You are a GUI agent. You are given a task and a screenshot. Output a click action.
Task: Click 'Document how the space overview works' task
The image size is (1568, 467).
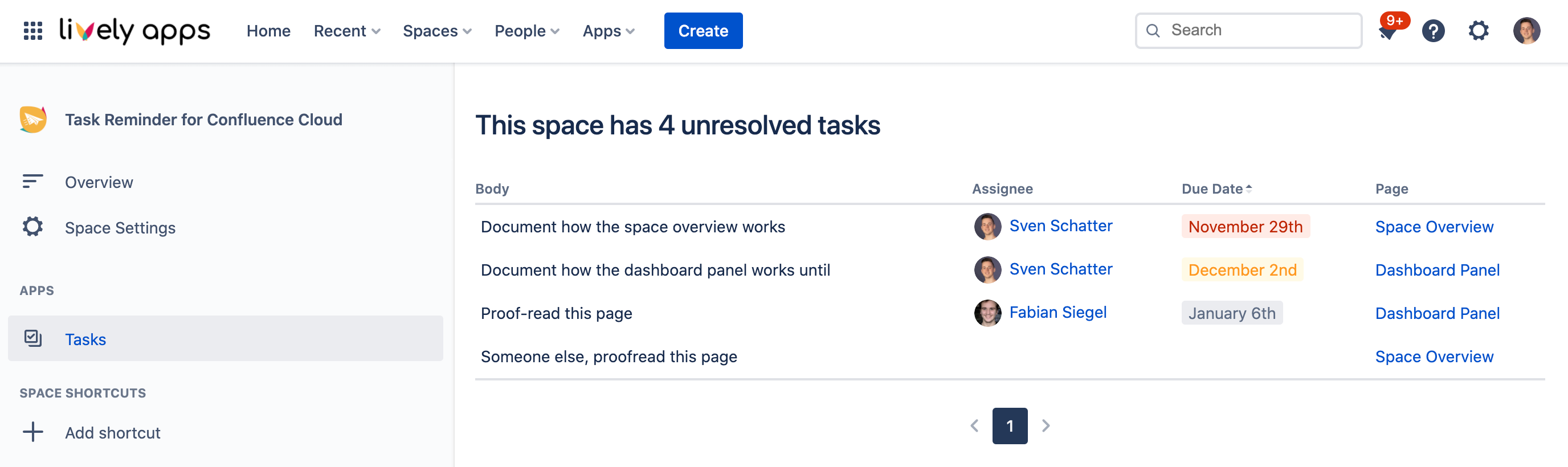click(632, 227)
